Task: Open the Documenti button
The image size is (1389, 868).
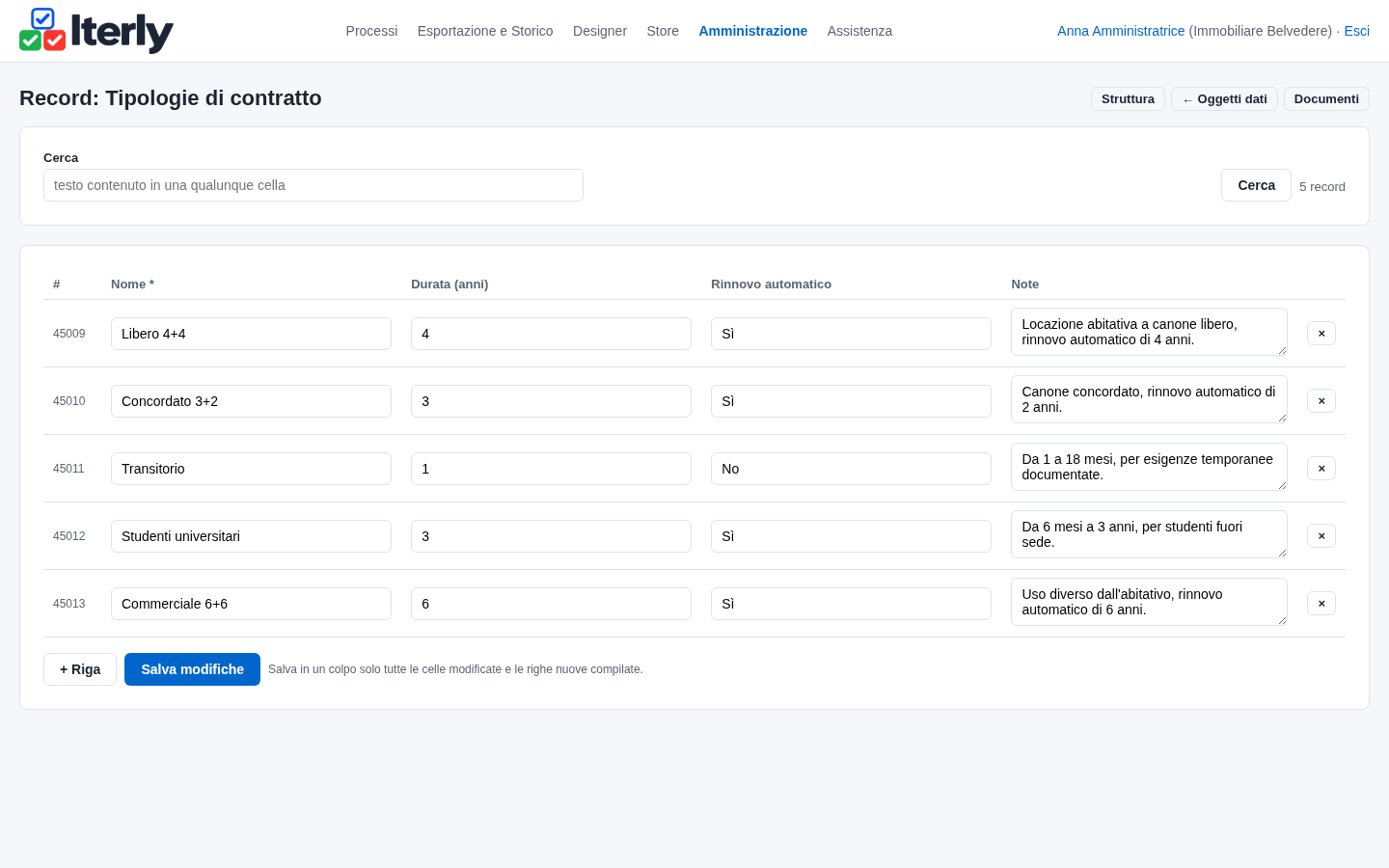Action: (1326, 99)
